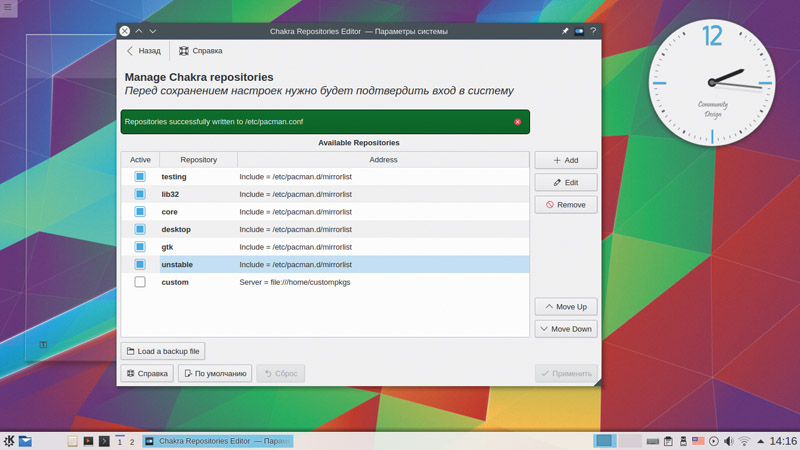The width and height of the screenshot is (800, 450).
Task: Click the bottom Справка button
Action: tap(147, 373)
